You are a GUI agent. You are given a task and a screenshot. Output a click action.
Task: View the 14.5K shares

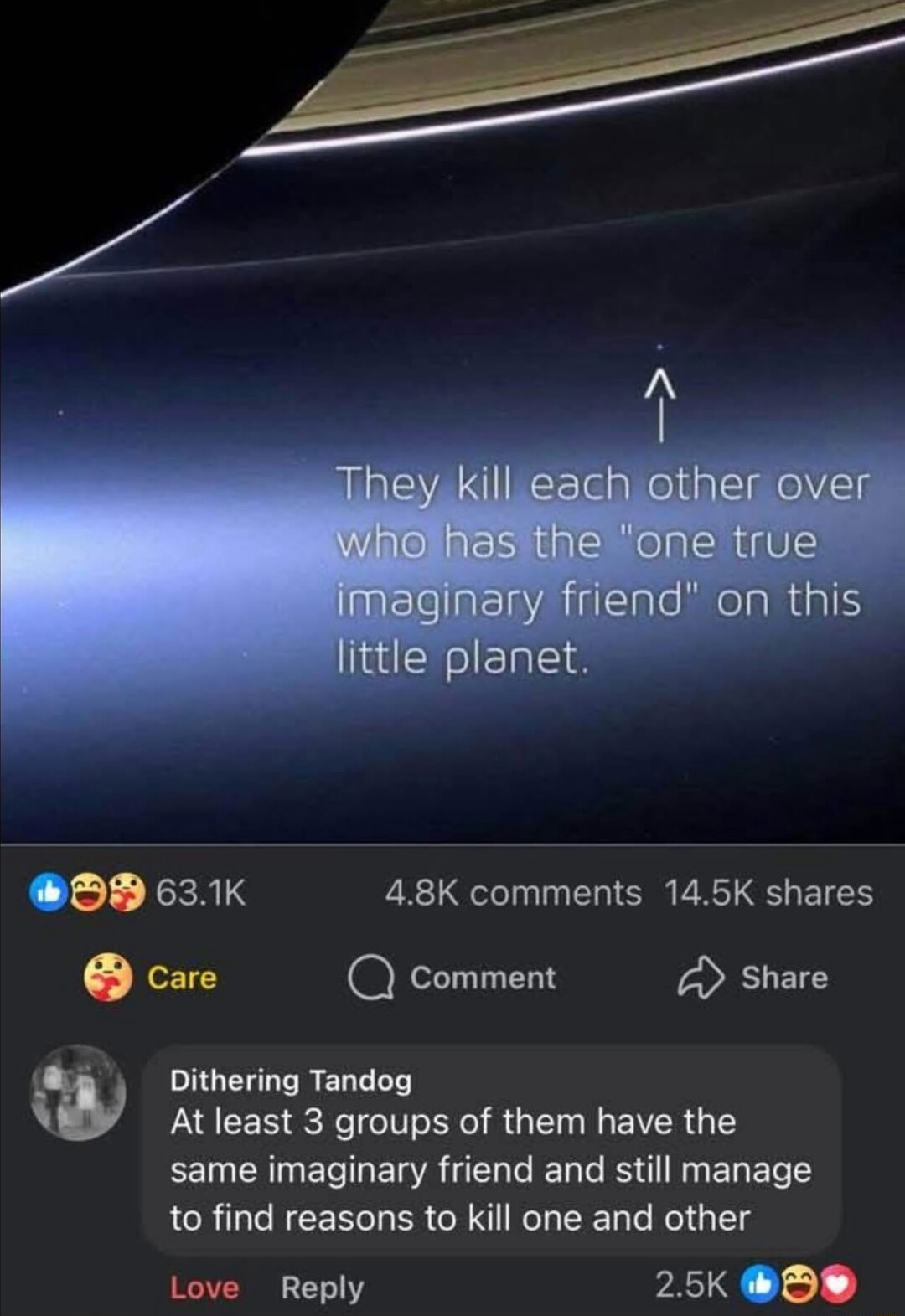[768, 893]
